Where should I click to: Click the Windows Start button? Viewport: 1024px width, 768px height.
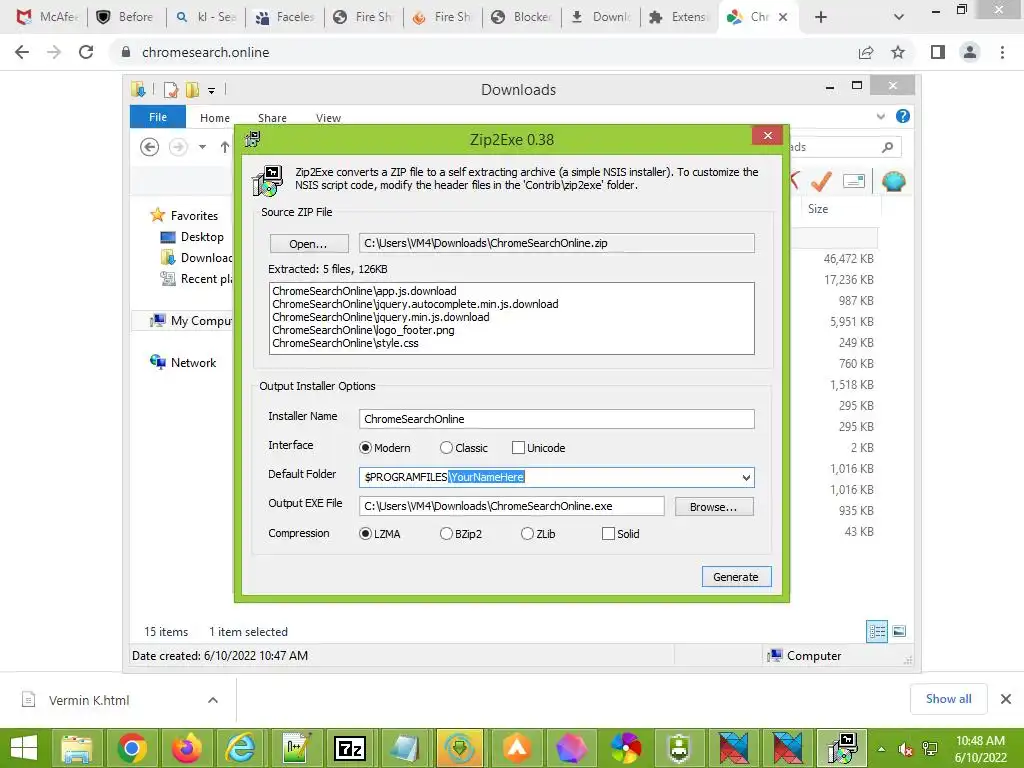pos(24,748)
